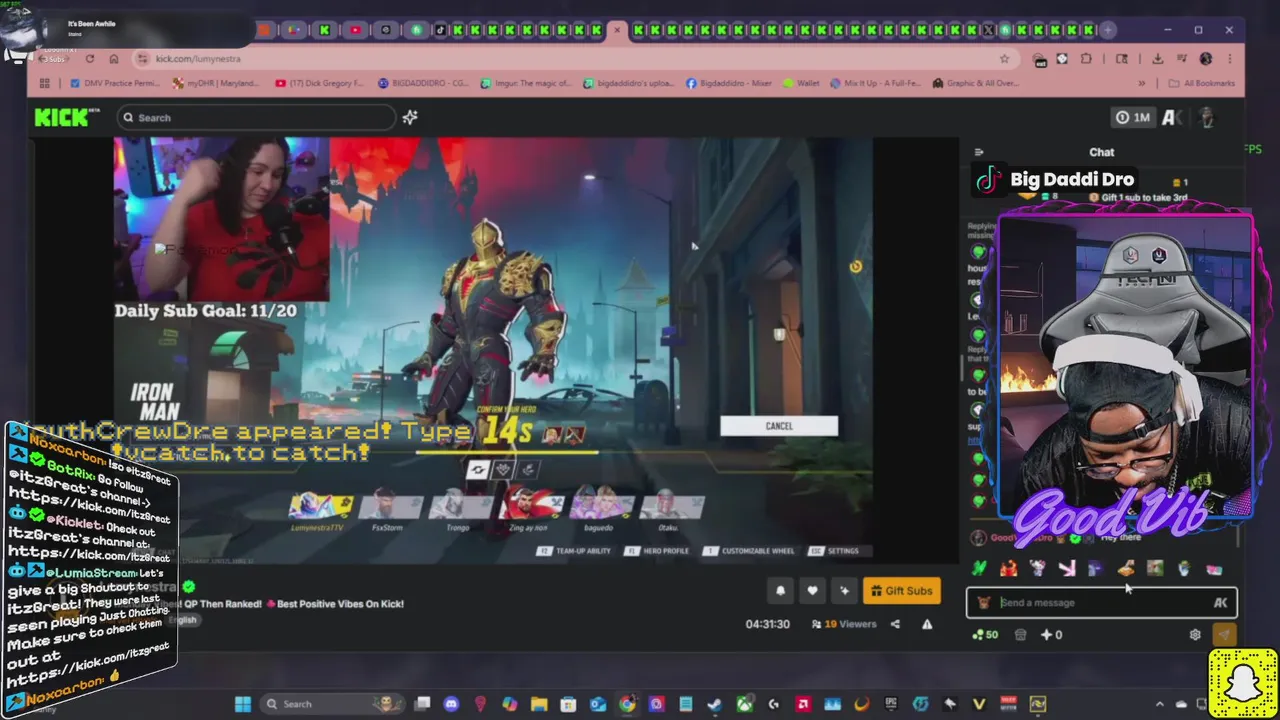1280x720 pixels.
Task: Open the Windows Start menu
Action: [x=243, y=704]
